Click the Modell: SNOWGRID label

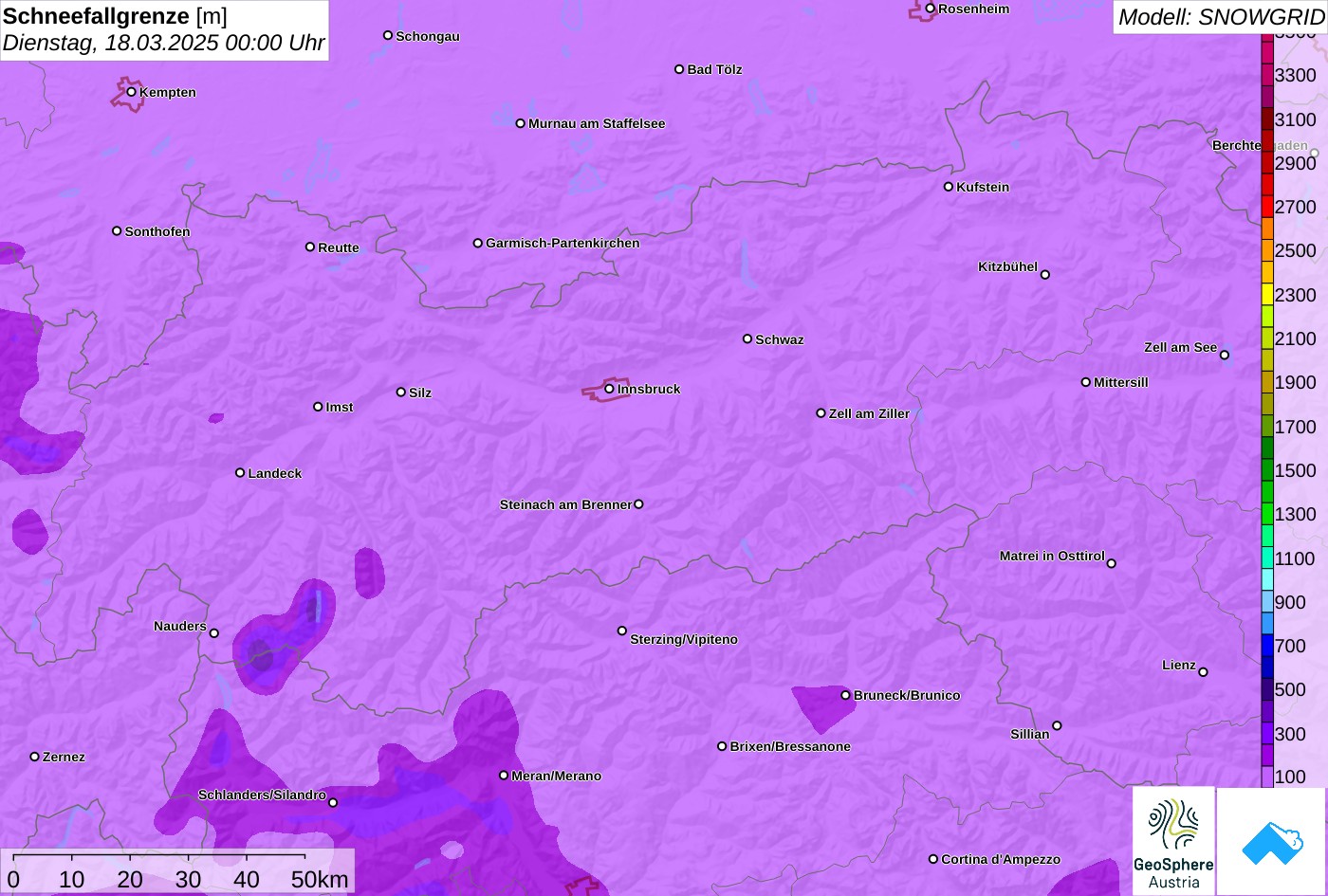pyautogui.click(x=1221, y=16)
